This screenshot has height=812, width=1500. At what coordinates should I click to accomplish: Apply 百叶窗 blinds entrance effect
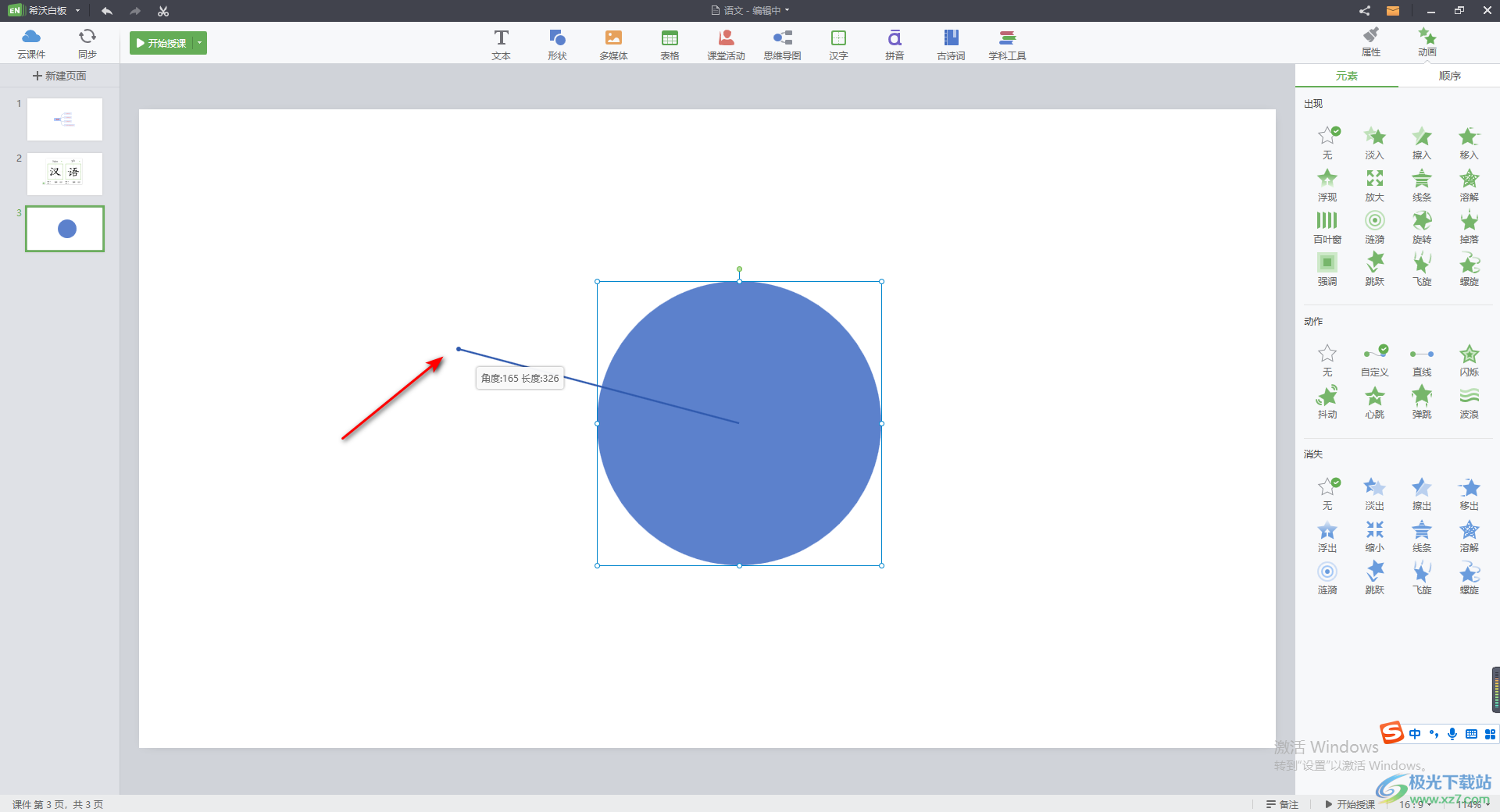point(1327,227)
